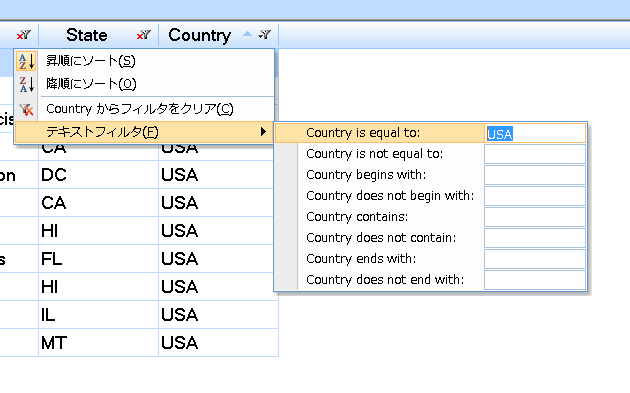Click the ascending sort A-Z icon
630x393 pixels.
click(27, 61)
